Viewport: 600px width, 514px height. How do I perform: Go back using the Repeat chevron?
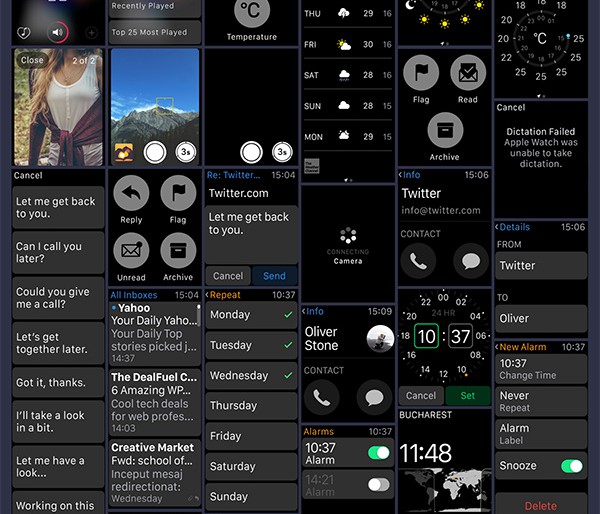tap(208, 295)
